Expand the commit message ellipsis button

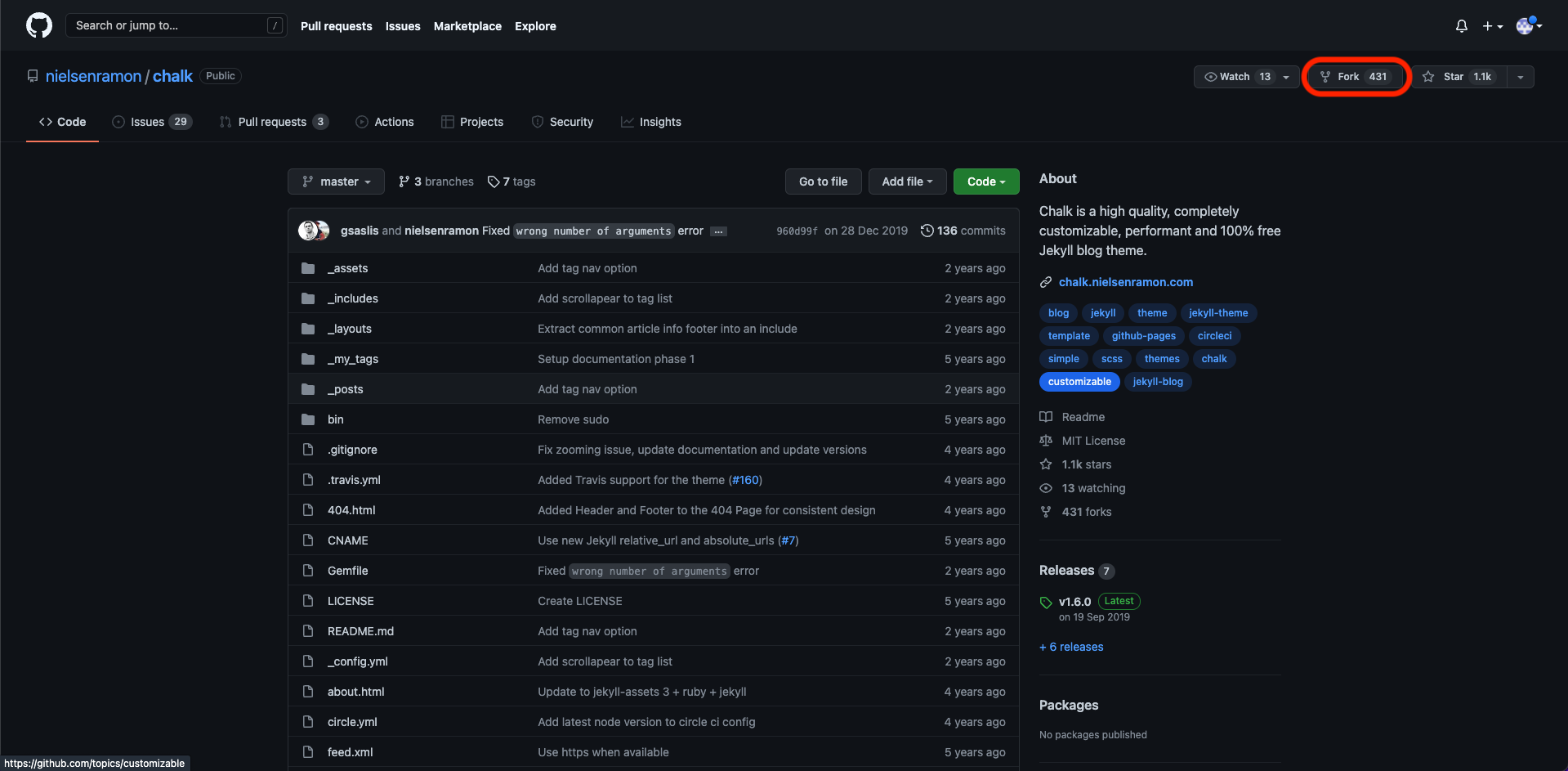[718, 231]
